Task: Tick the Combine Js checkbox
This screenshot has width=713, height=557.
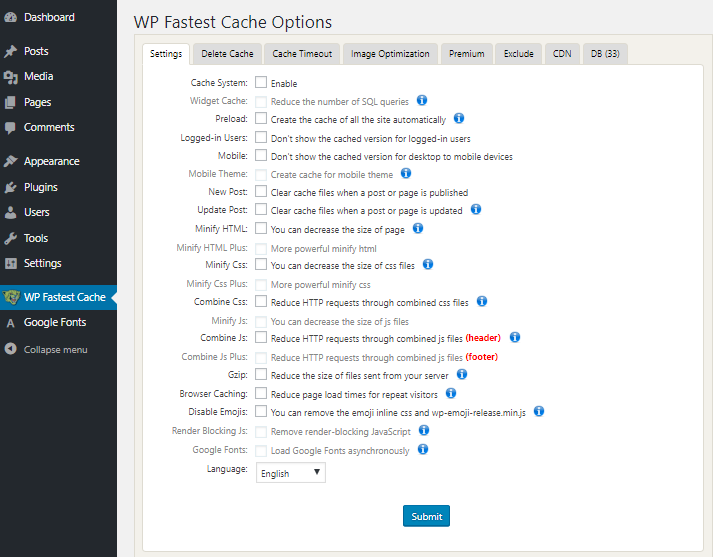Action: coord(261,337)
